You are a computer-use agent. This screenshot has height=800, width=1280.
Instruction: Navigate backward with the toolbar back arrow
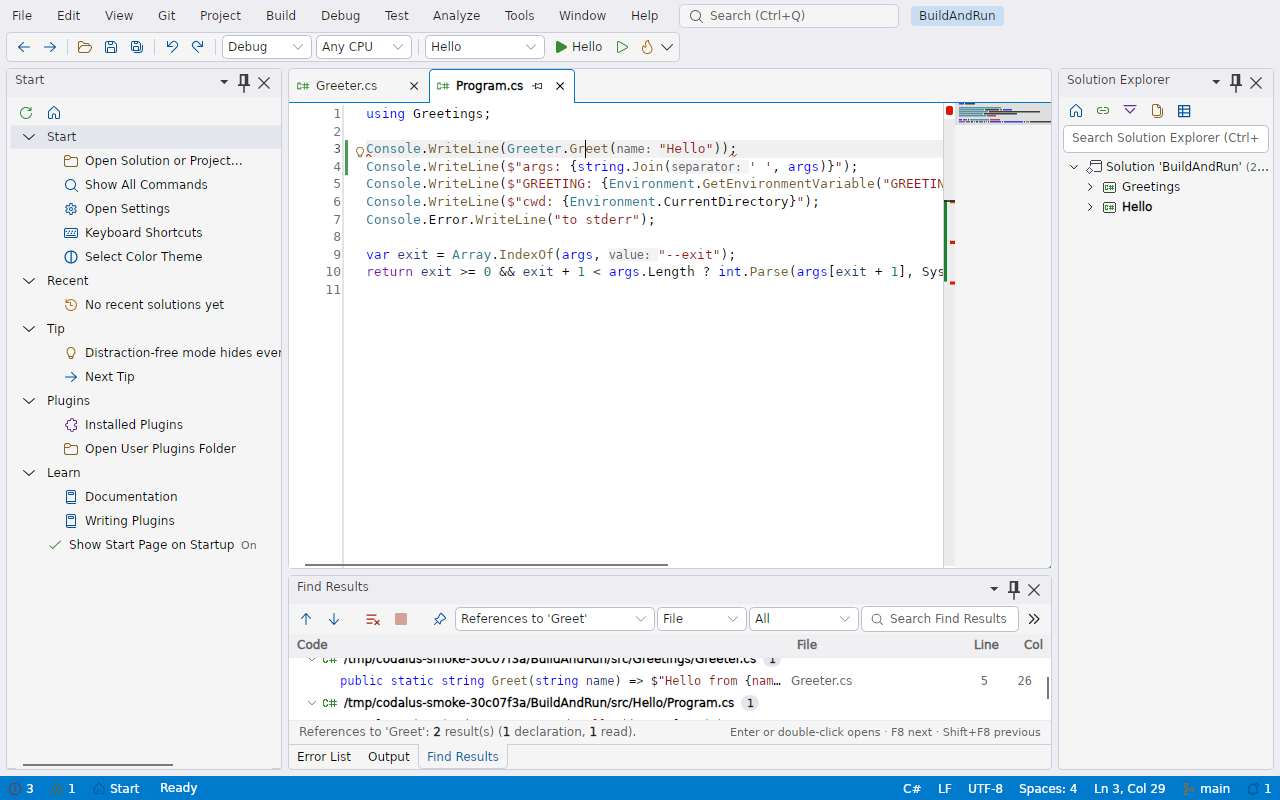coord(24,47)
